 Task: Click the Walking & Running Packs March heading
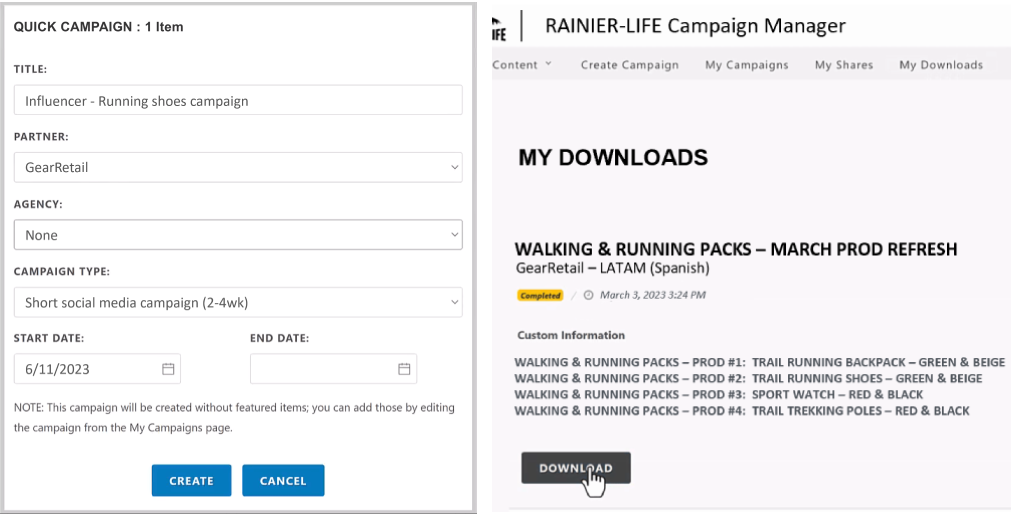pos(735,249)
